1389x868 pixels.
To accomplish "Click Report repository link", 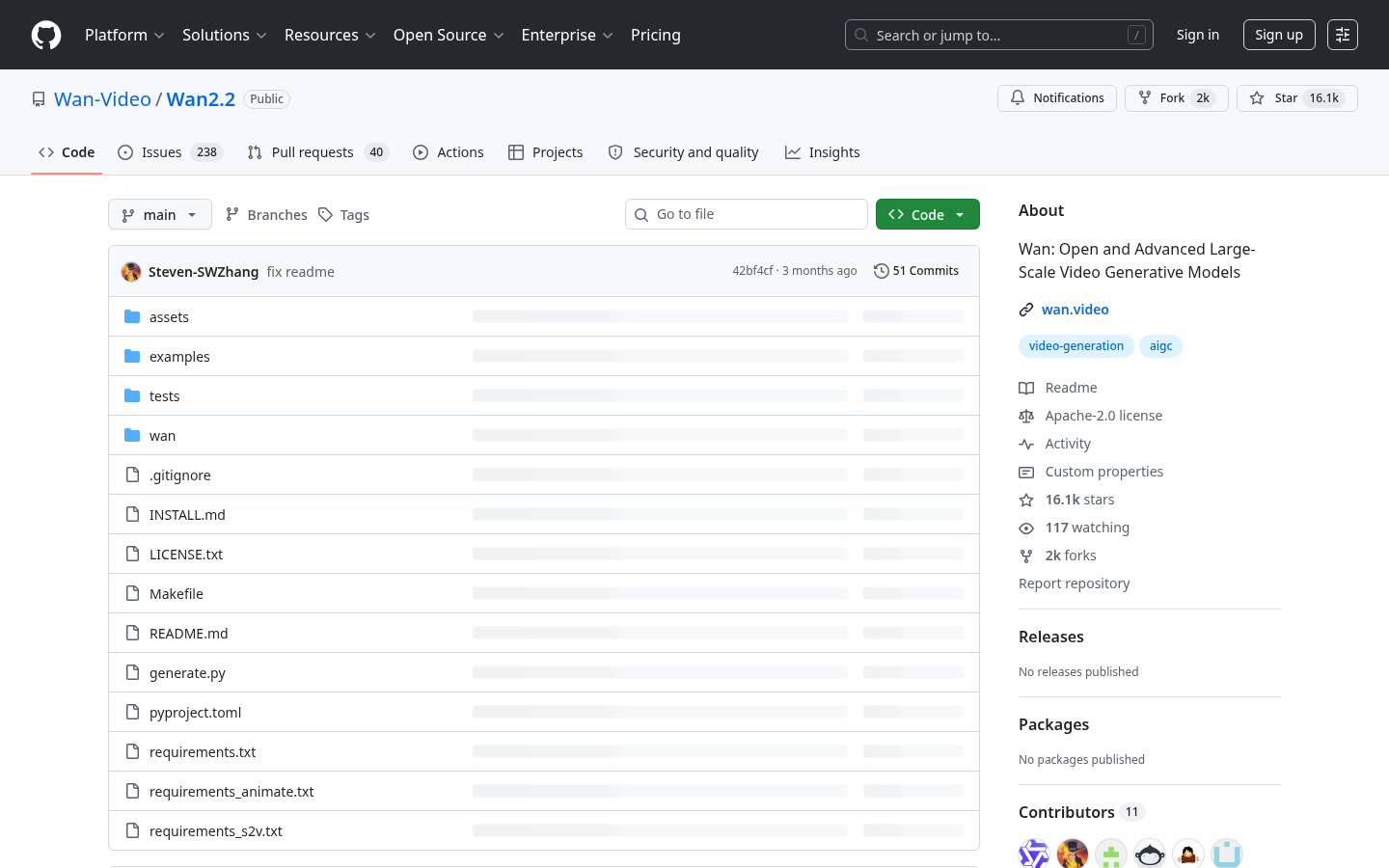I will (1074, 583).
